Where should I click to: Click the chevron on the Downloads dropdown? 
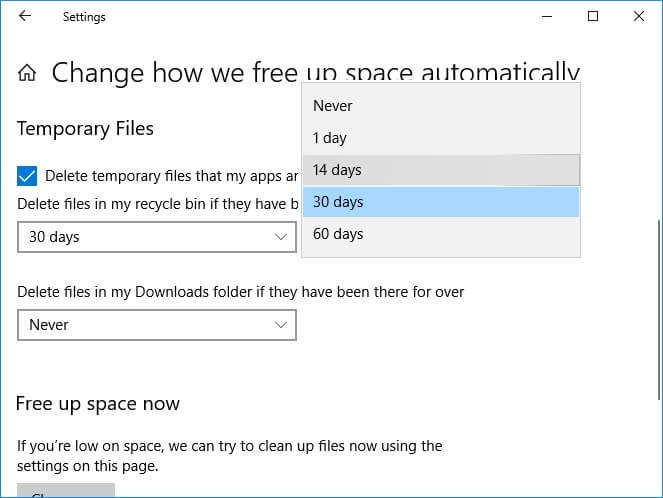[281, 325]
